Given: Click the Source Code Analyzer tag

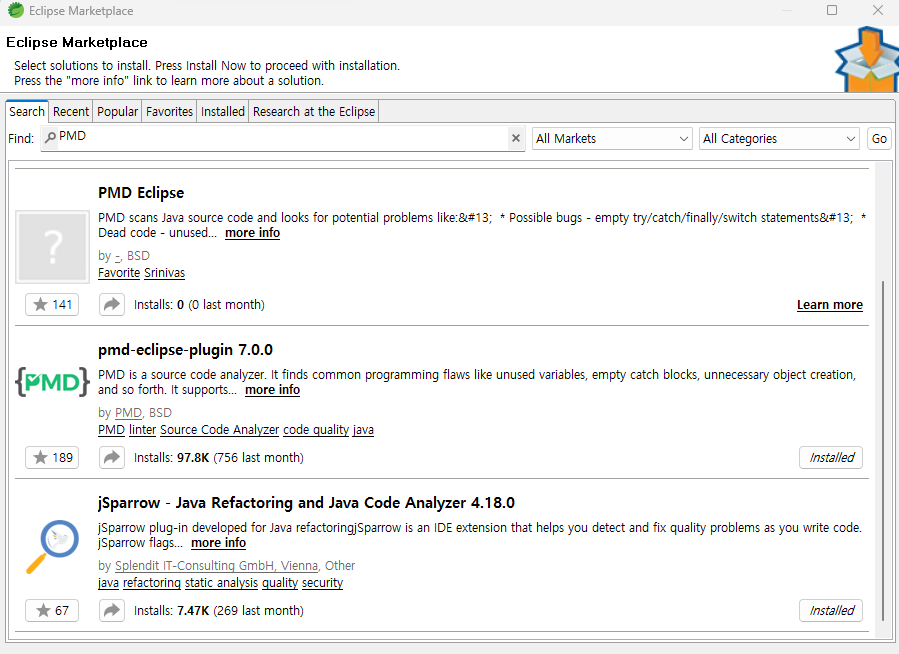Looking at the screenshot, I should pyautogui.click(x=220, y=430).
